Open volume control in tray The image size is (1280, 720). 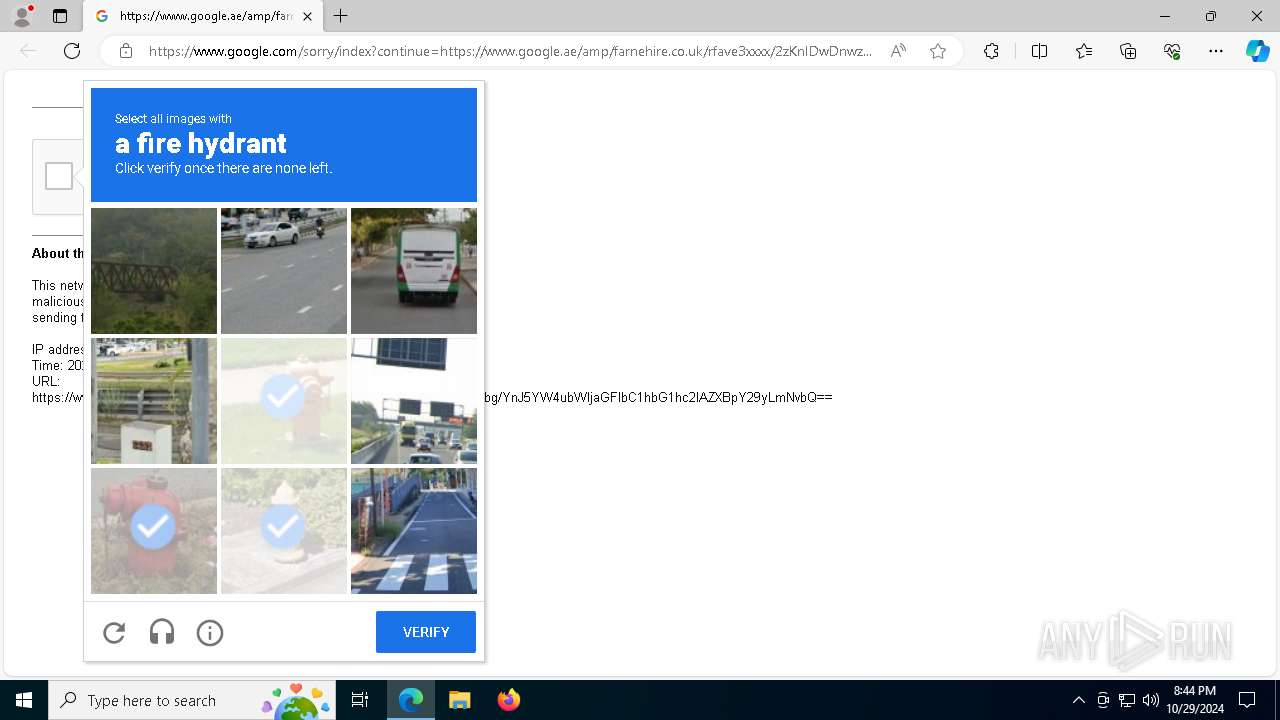(1150, 700)
